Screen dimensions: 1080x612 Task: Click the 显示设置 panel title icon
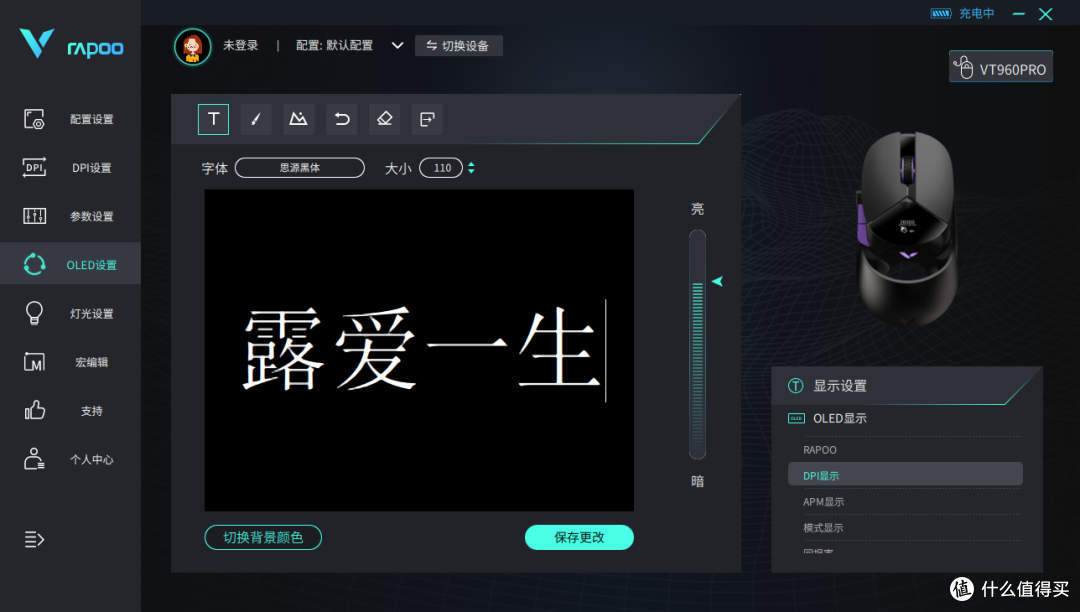(x=796, y=386)
